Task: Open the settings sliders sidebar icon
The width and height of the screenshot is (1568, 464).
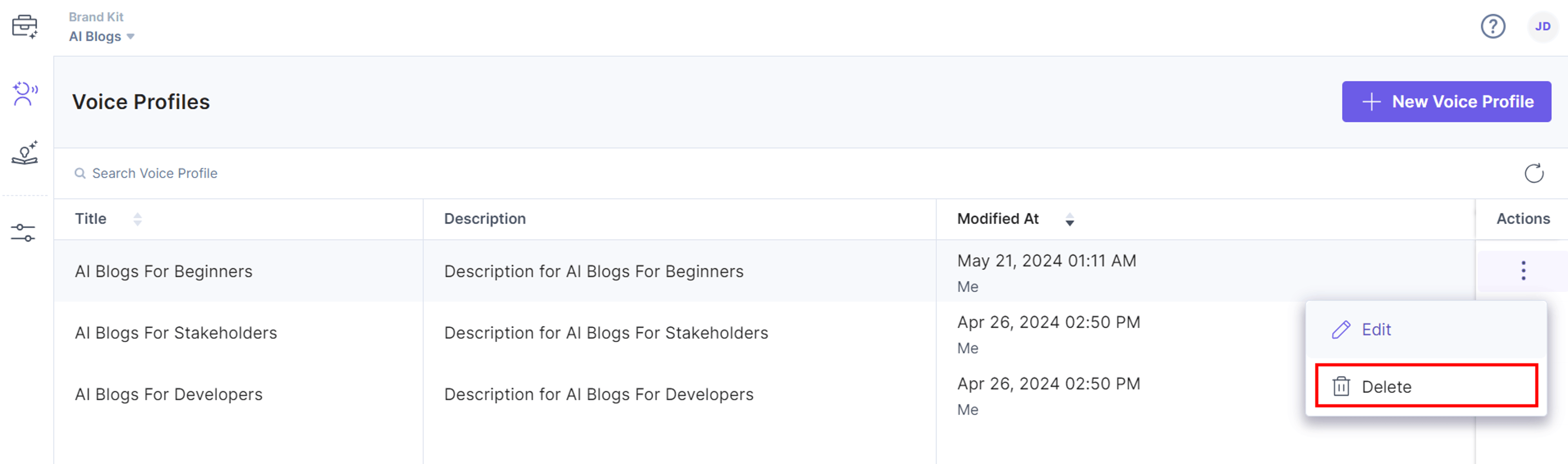Action: point(23,232)
